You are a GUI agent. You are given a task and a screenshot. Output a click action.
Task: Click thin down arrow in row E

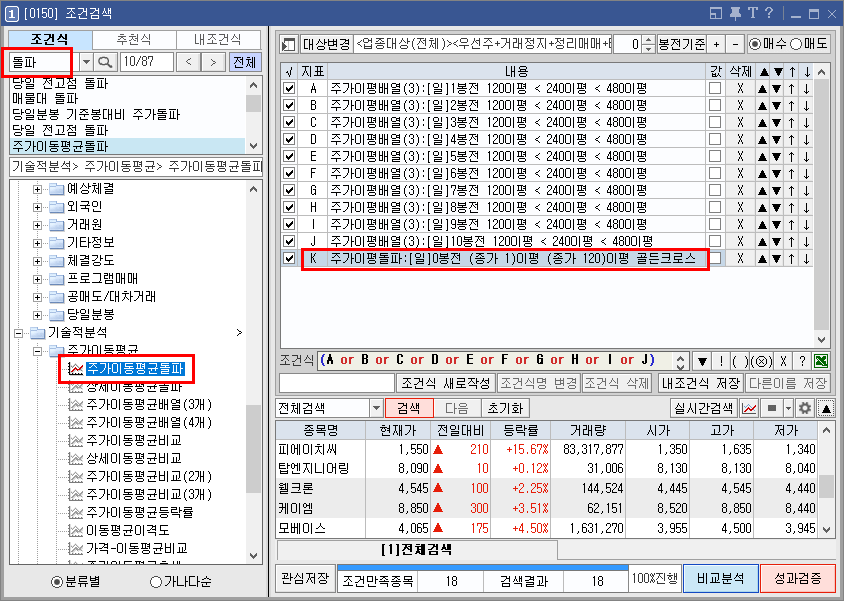pyautogui.click(x=806, y=157)
